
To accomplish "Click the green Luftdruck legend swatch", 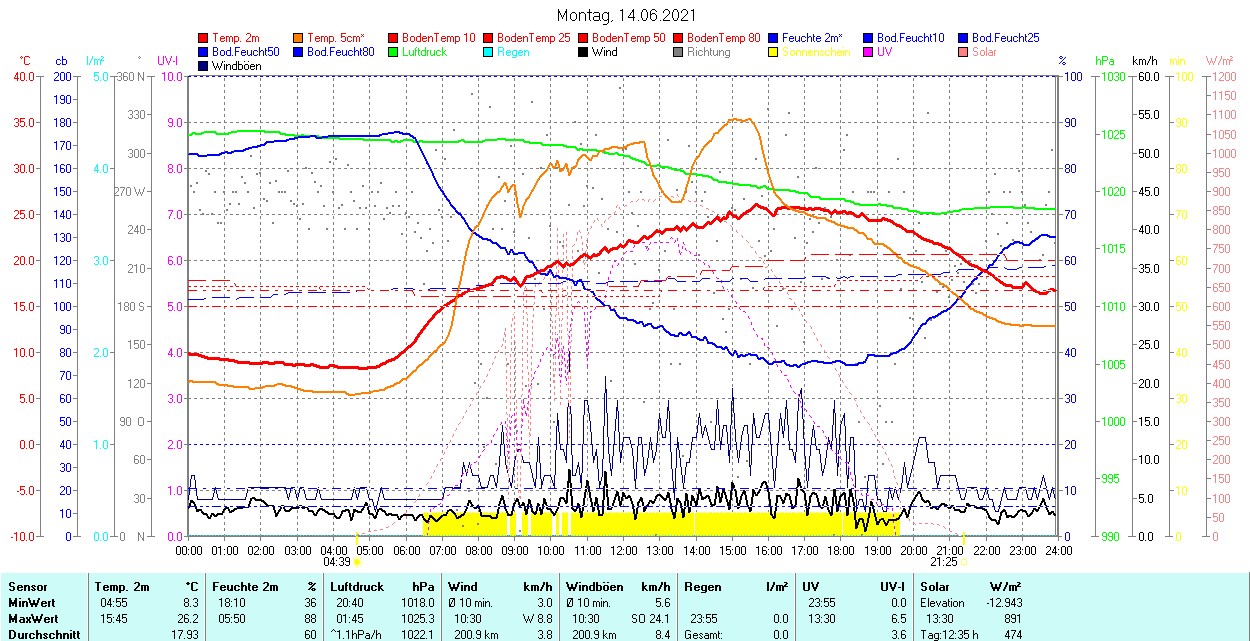I will tap(392, 52).
